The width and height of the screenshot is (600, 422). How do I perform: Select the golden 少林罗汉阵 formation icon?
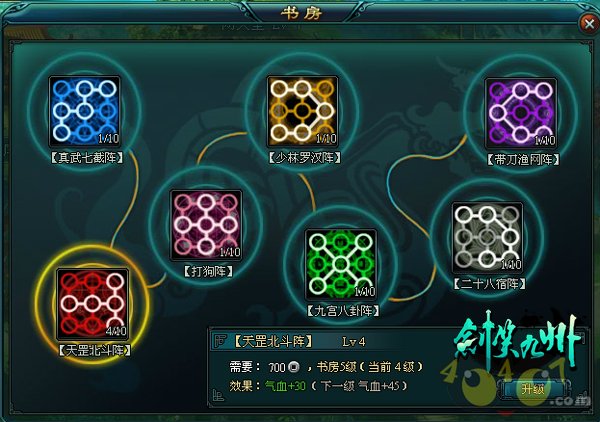point(302,111)
